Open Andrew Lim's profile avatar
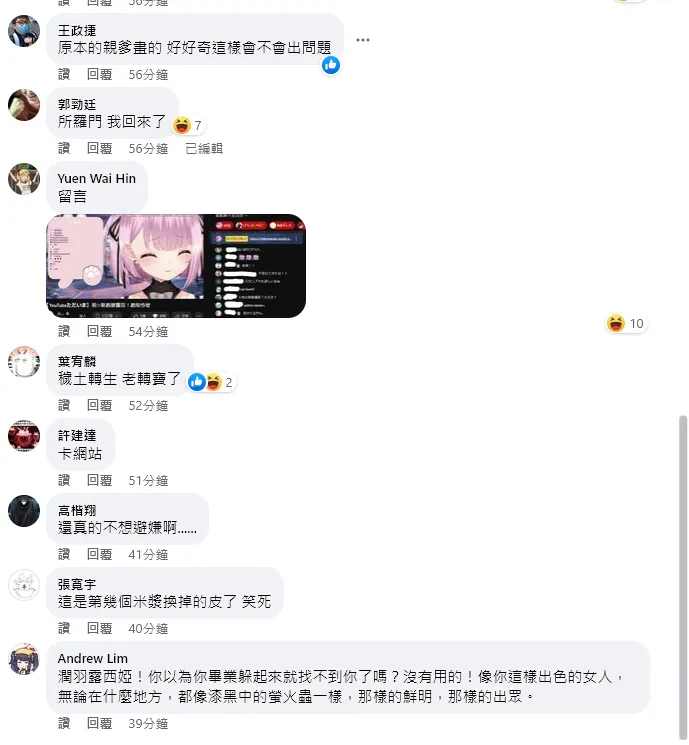 tap(24, 659)
